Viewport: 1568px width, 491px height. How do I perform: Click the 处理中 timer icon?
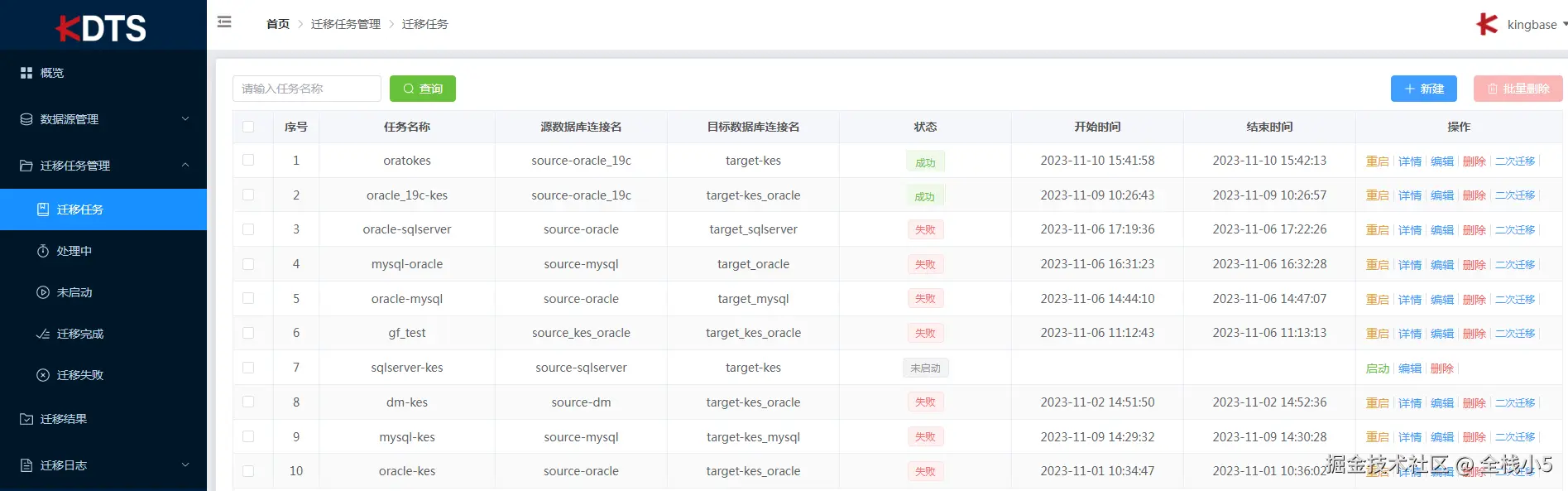click(43, 251)
